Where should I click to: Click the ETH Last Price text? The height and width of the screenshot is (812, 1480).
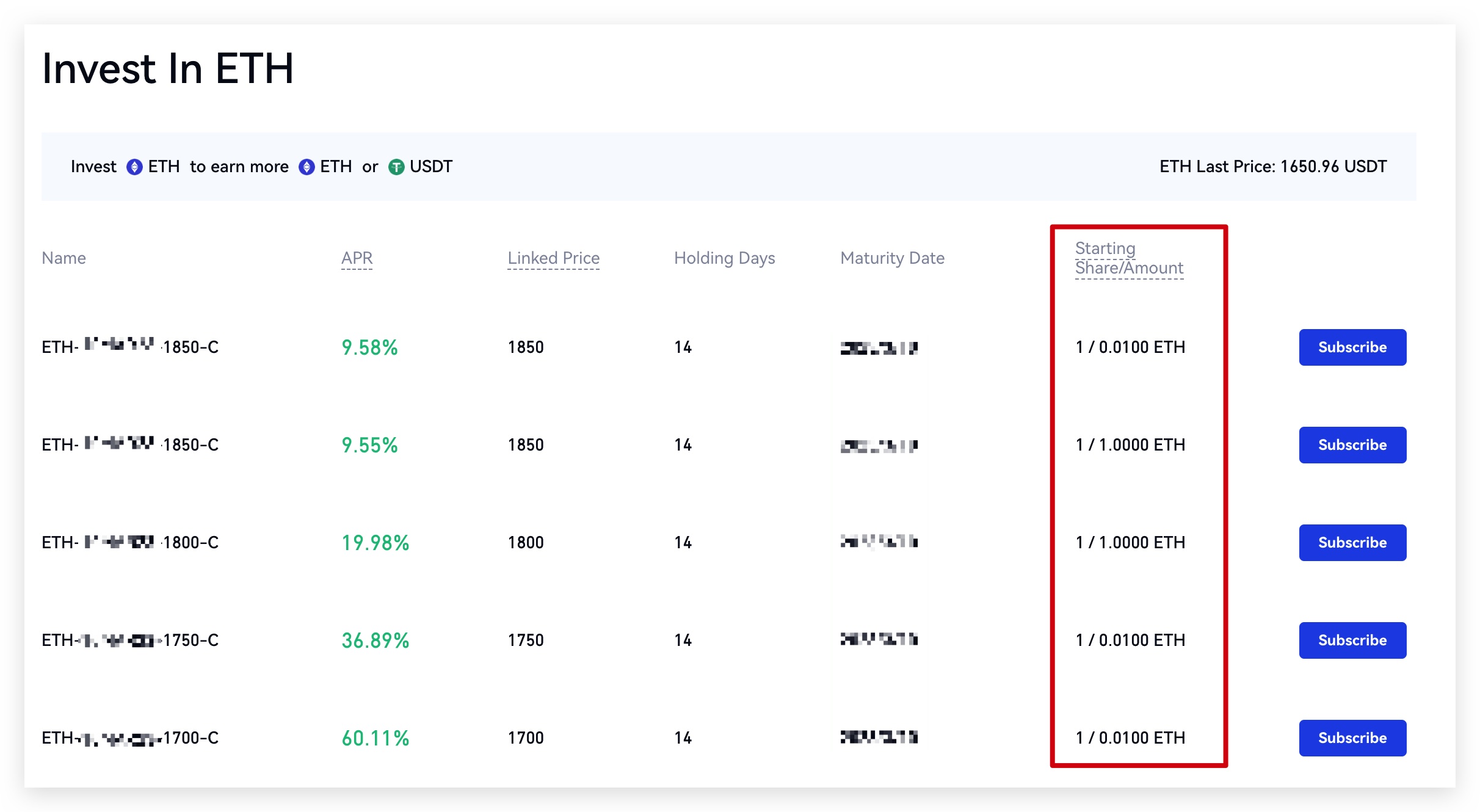click(x=1272, y=167)
